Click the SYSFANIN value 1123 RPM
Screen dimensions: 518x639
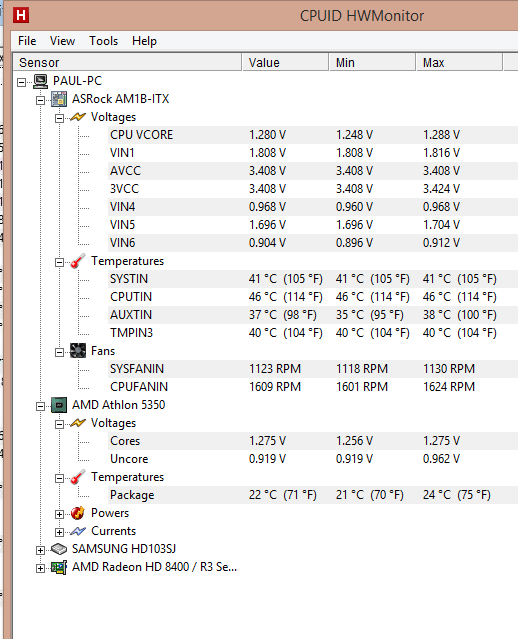(x=275, y=369)
